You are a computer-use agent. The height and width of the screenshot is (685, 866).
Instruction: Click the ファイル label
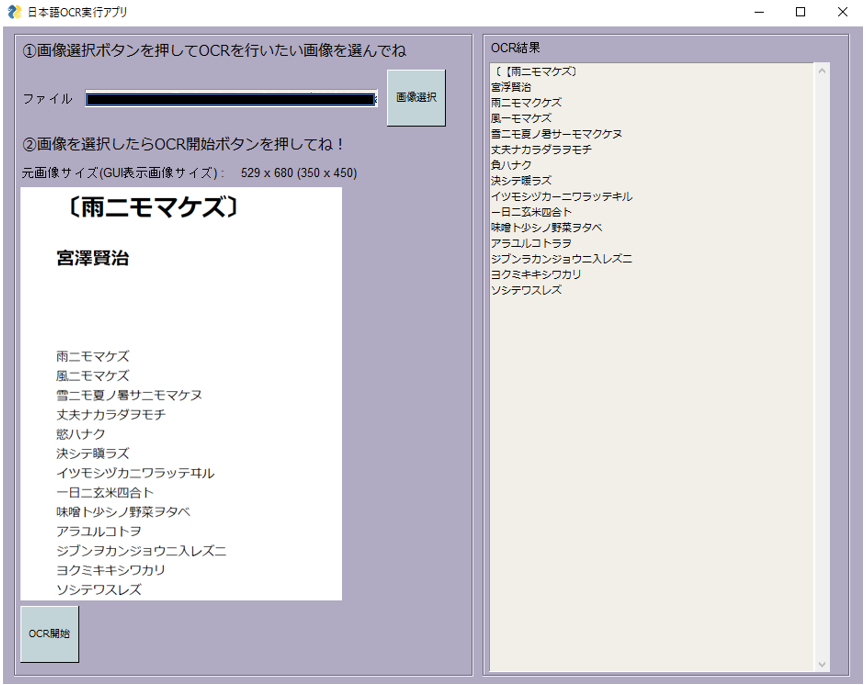tap(47, 99)
